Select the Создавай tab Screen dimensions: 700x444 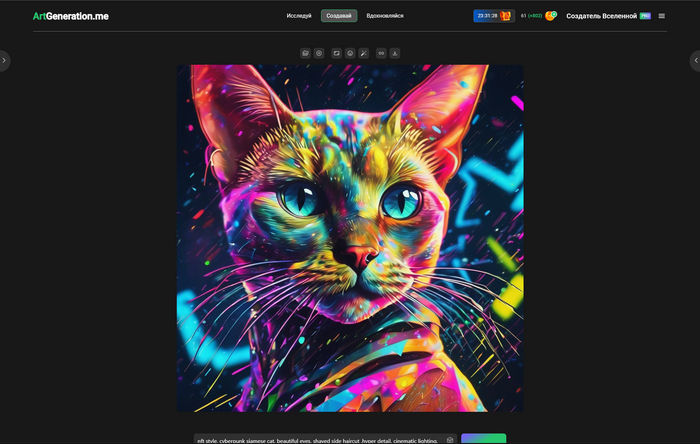(339, 16)
